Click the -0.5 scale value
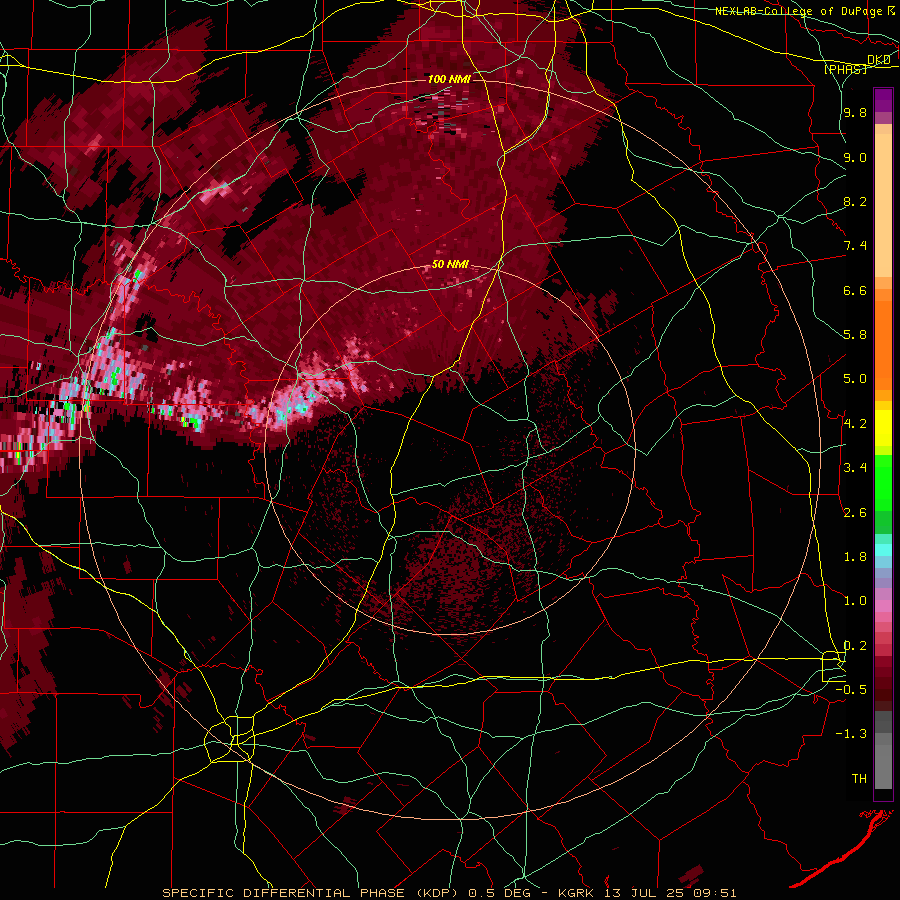Viewport: 900px width, 900px height. (851, 690)
